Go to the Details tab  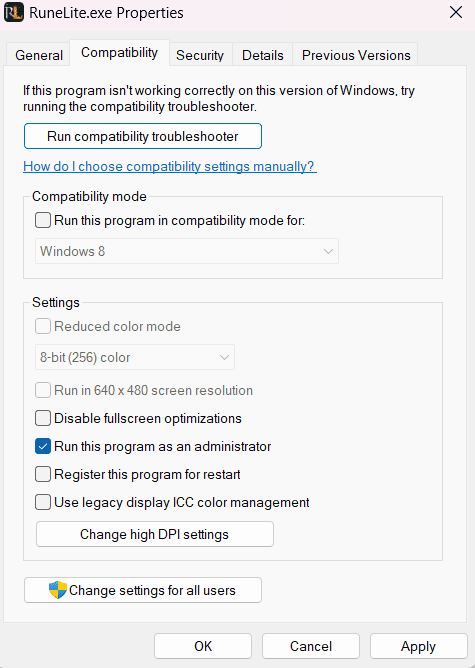tap(262, 55)
